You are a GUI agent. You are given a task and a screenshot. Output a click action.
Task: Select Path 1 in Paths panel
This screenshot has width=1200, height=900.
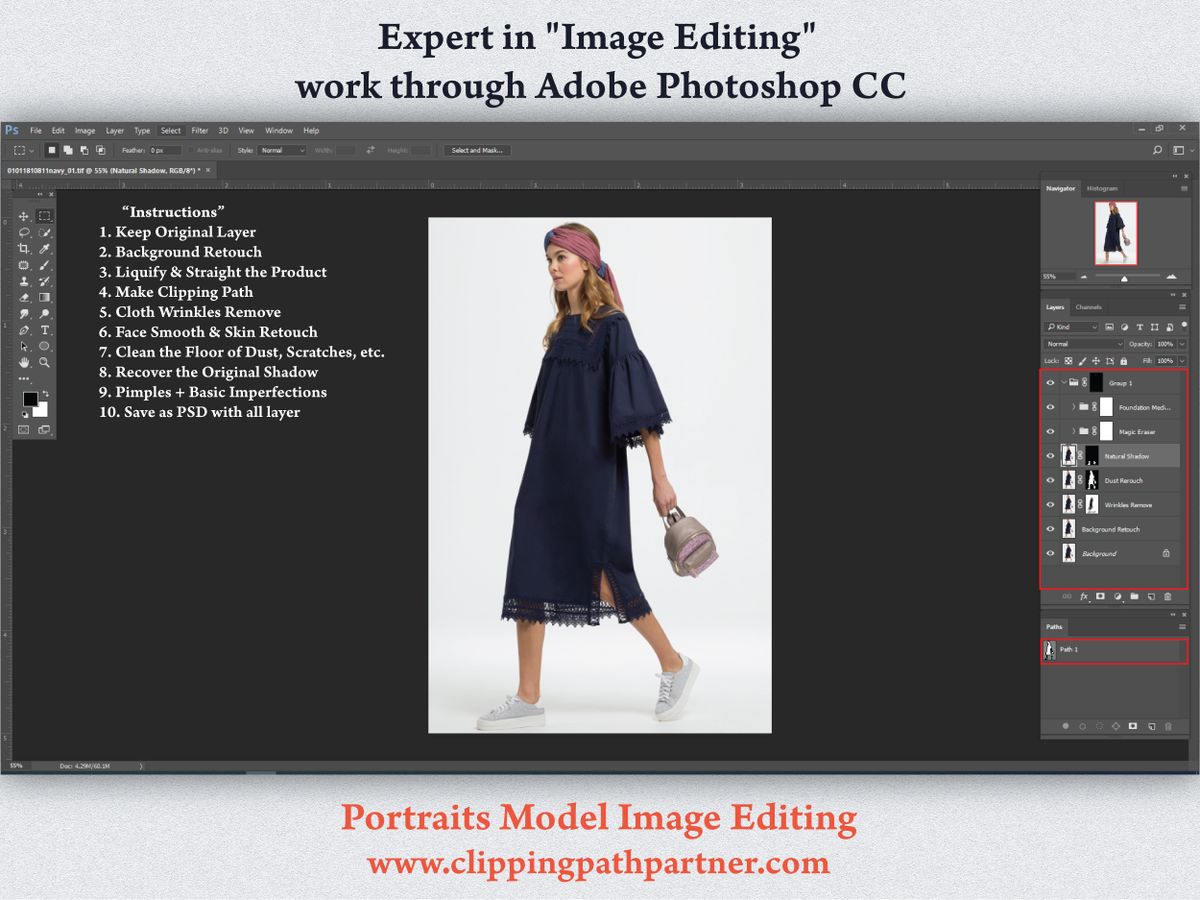pos(1115,650)
